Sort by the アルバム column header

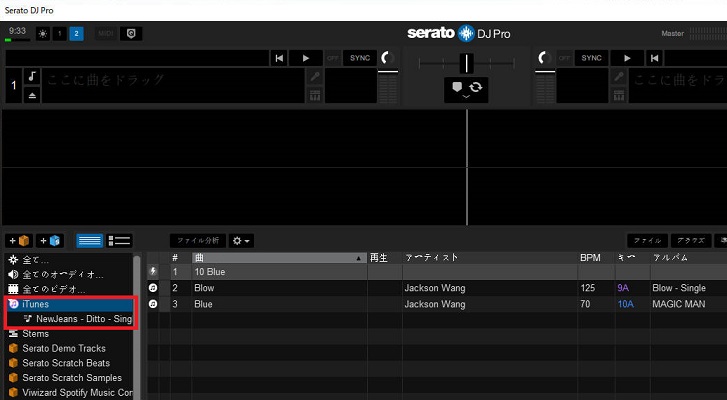tap(689, 258)
